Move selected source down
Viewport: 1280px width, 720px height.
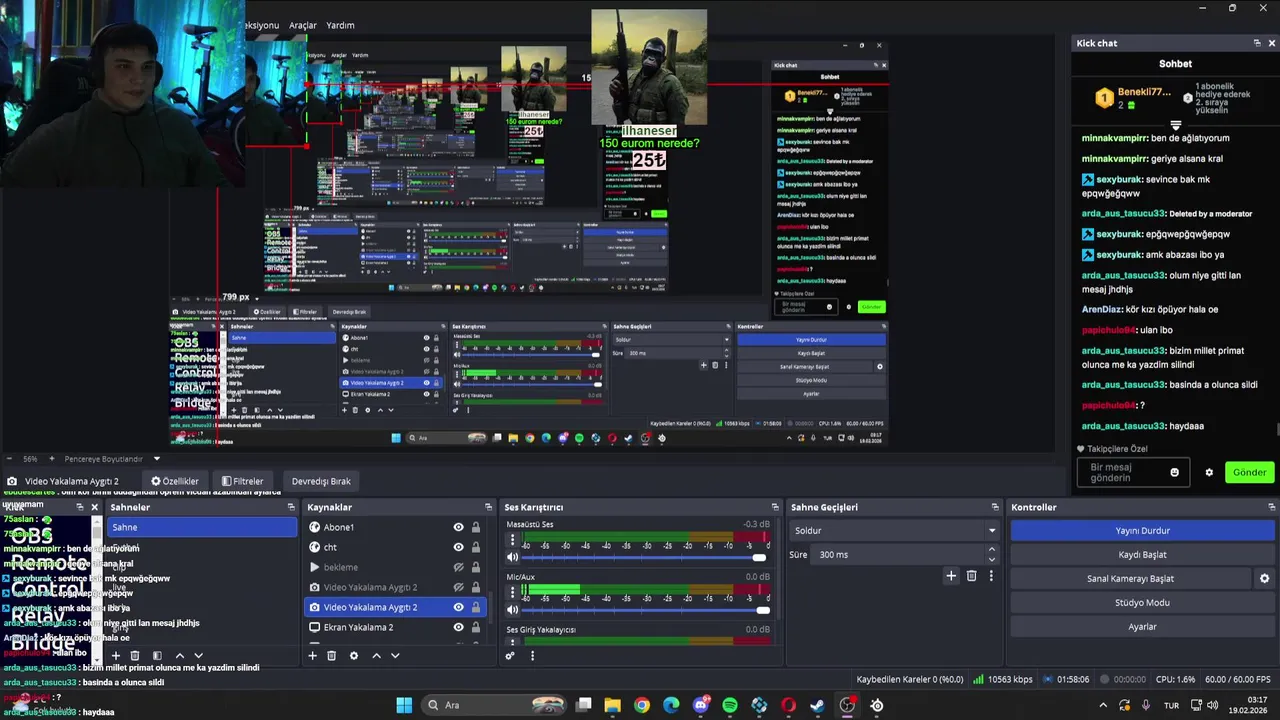click(395, 656)
